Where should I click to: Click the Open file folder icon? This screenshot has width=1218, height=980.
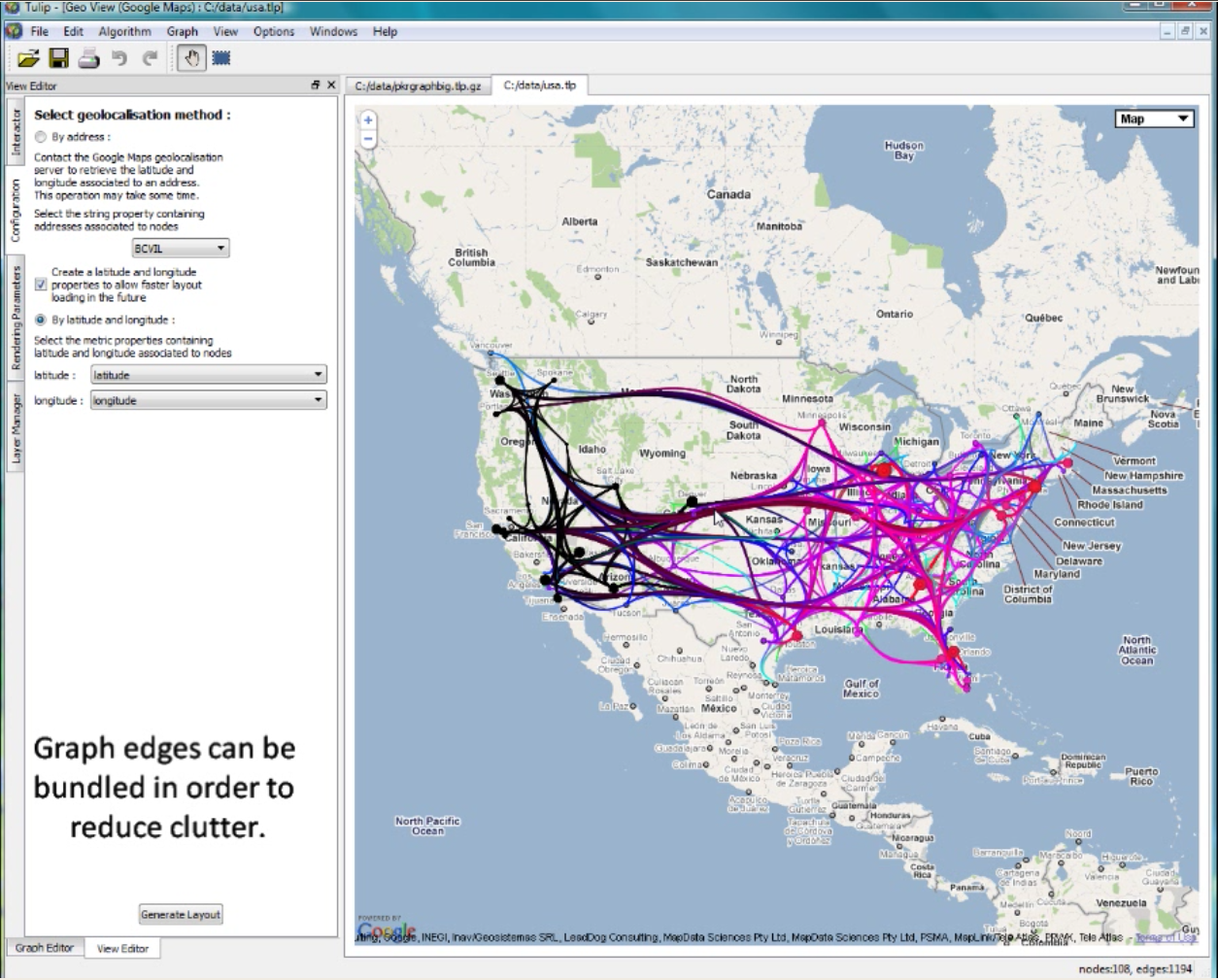coord(28,59)
